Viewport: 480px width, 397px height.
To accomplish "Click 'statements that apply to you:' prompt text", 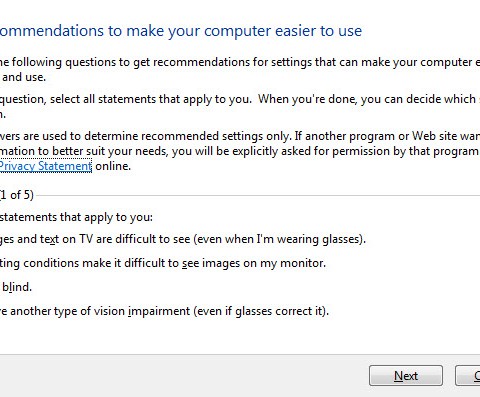I will (x=76, y=217).
